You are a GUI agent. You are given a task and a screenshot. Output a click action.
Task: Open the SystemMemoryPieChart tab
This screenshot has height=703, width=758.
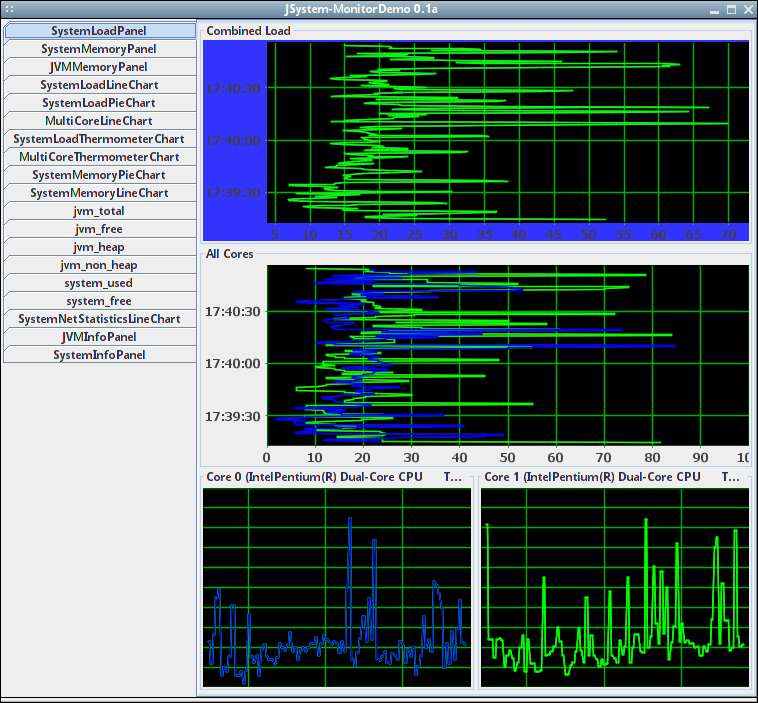(x=100, y=175)
